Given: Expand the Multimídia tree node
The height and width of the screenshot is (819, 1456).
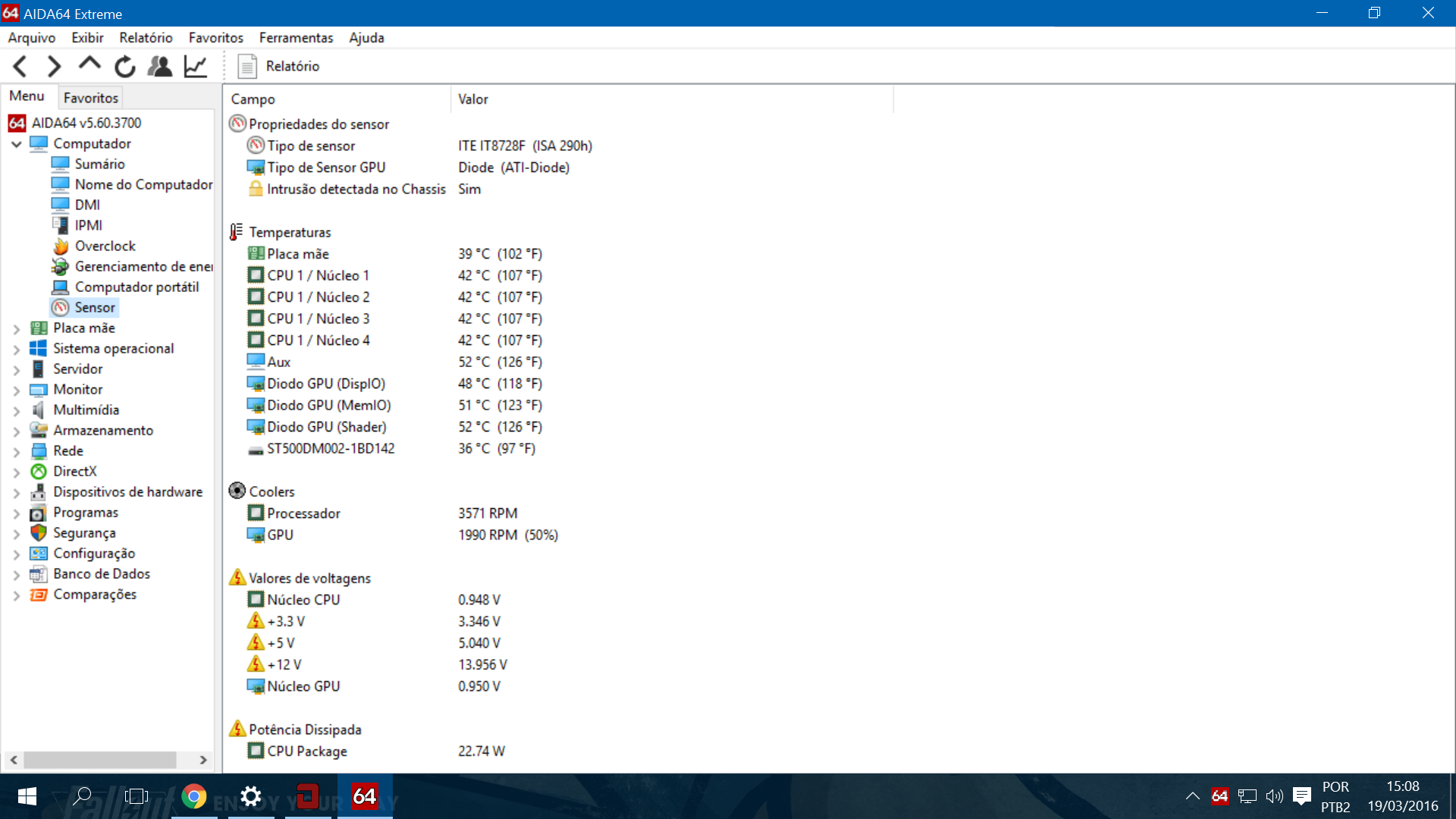Looking at the screenshot, I should click(16, 411).
